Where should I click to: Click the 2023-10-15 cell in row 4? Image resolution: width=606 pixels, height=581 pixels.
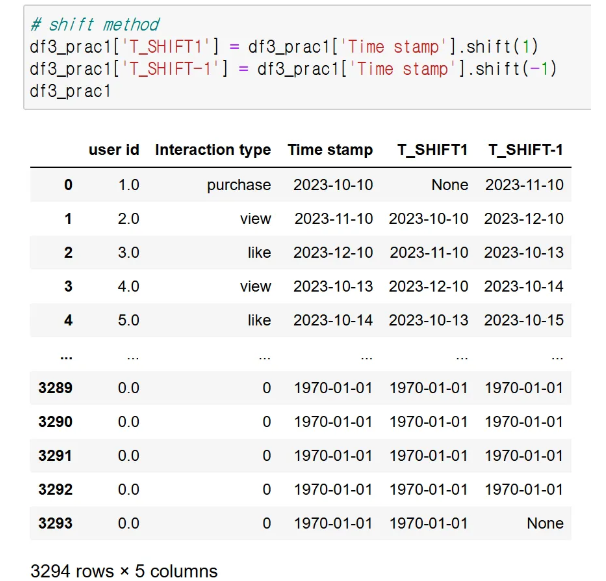coord(524,320)
